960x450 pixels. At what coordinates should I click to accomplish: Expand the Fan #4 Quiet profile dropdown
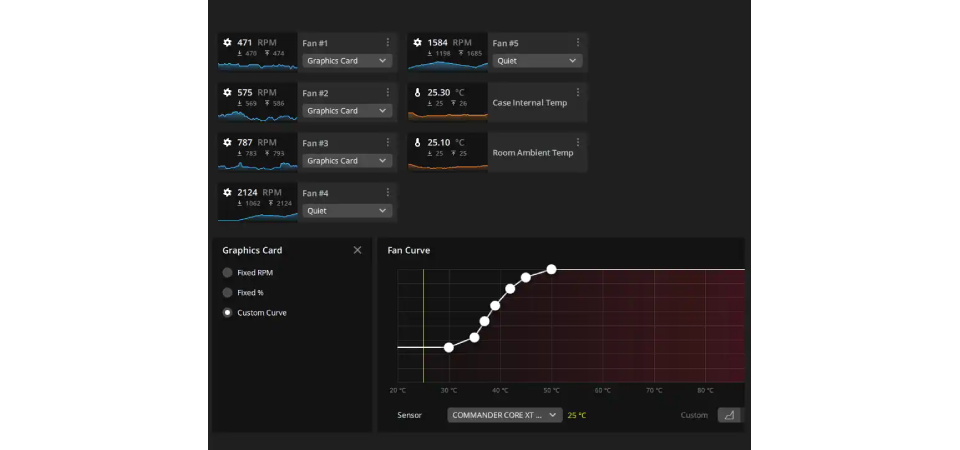[x=346, y=211]
